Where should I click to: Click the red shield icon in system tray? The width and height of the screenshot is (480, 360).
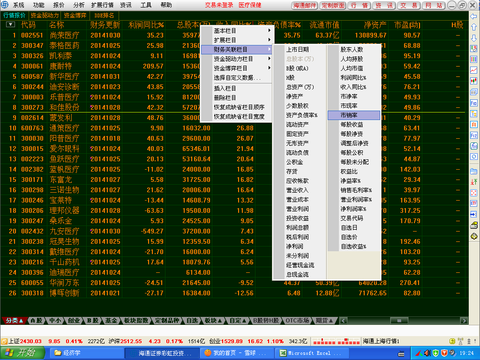tap(444, 353)
